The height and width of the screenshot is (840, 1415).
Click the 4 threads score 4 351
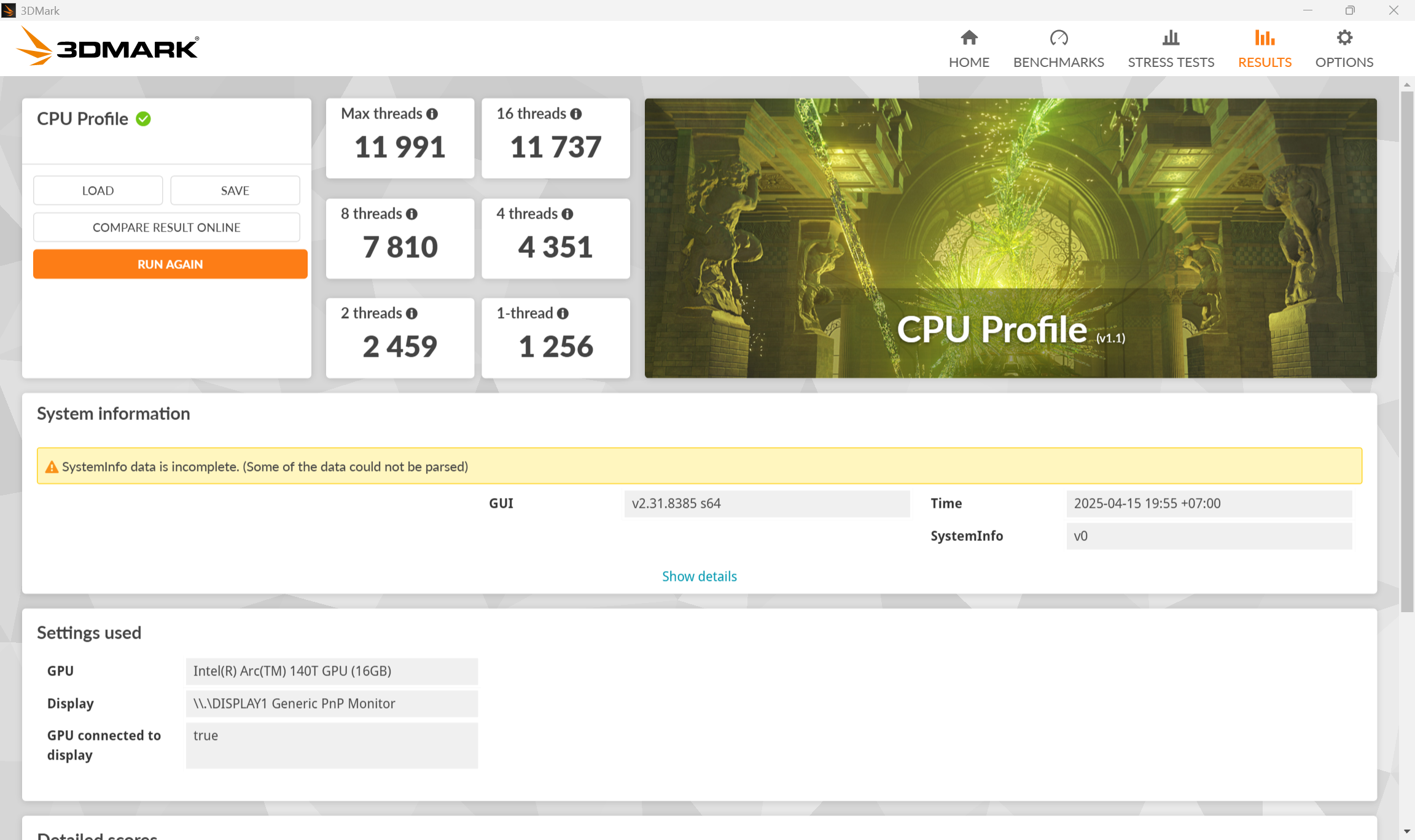tap(556, 247)
